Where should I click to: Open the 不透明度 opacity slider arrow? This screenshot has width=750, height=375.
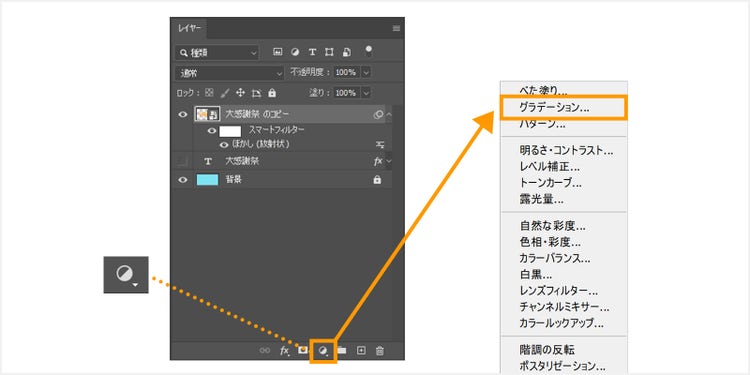366,72
